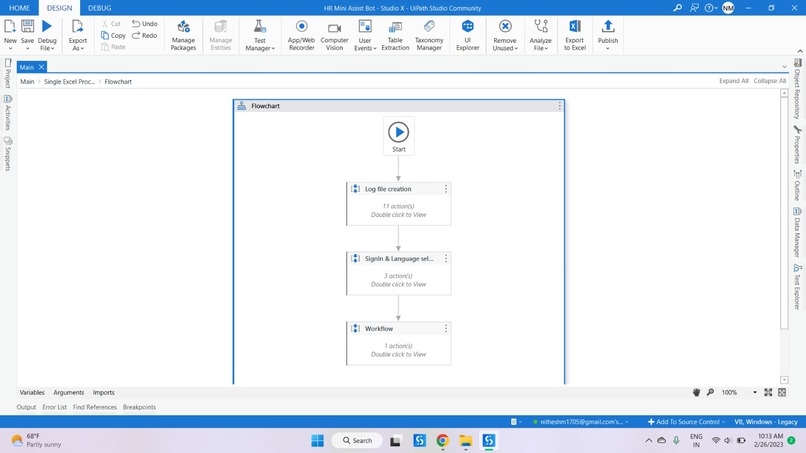Click the Redo command
The width and height of the screenshot is (806, 453).
coord(144,35)
